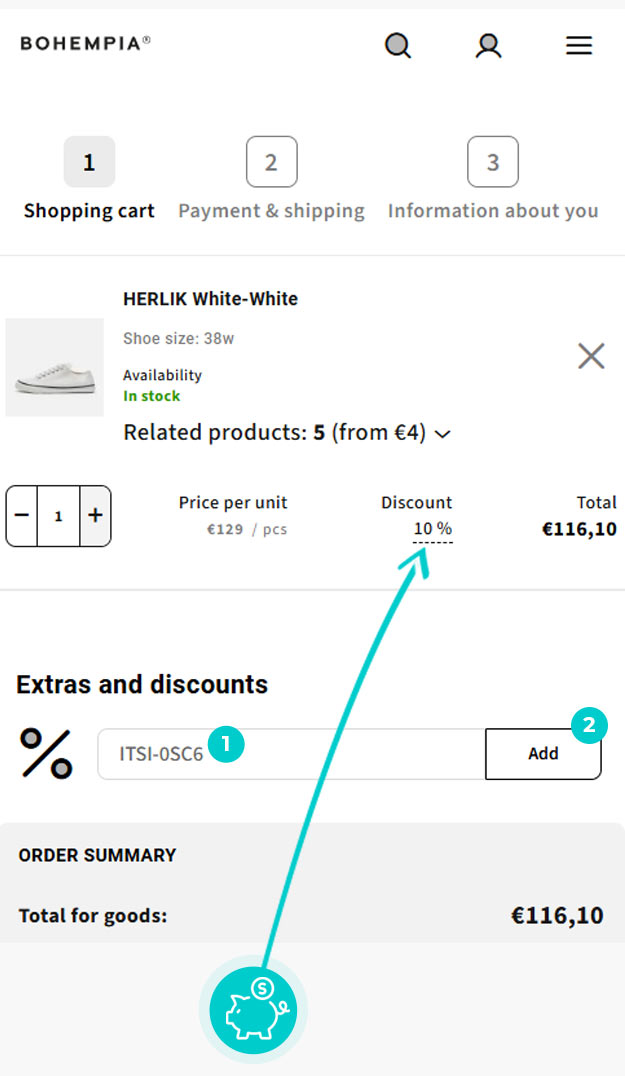Click the Bohempia logo
The image size is (625, 1076).
(86, 43)
